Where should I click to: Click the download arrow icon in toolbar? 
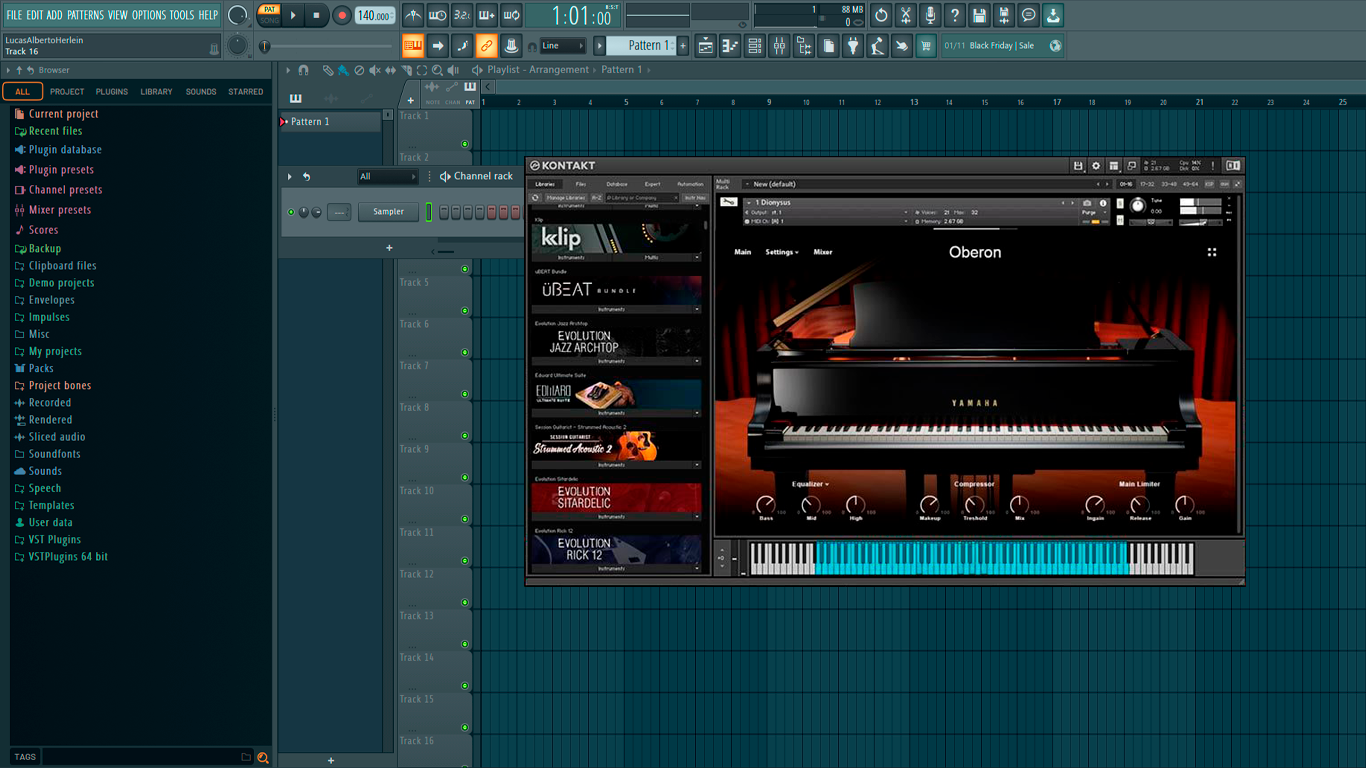pyautogui.click(x=1053, y=15)
